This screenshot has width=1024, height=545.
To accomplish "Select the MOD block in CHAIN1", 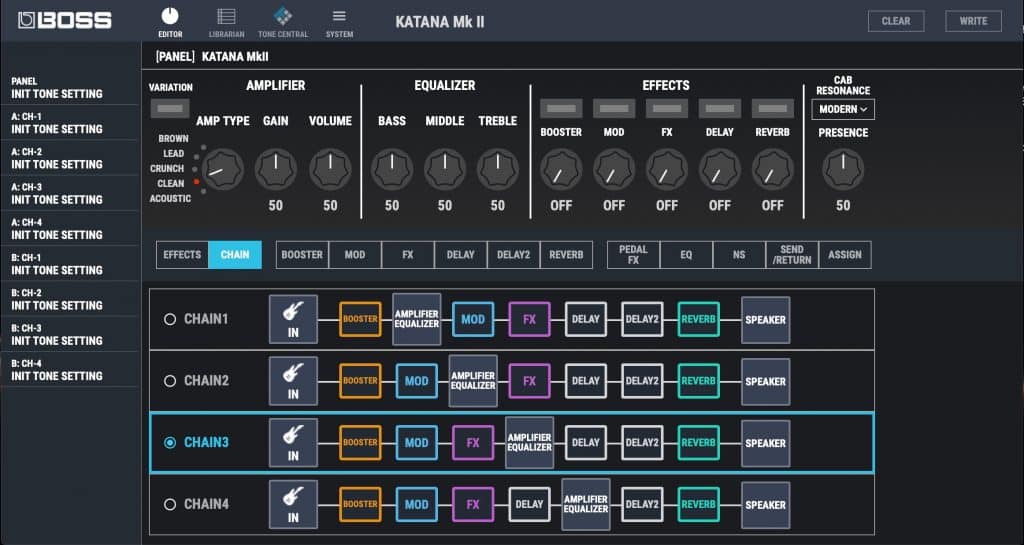I will [x=473, y=319].
